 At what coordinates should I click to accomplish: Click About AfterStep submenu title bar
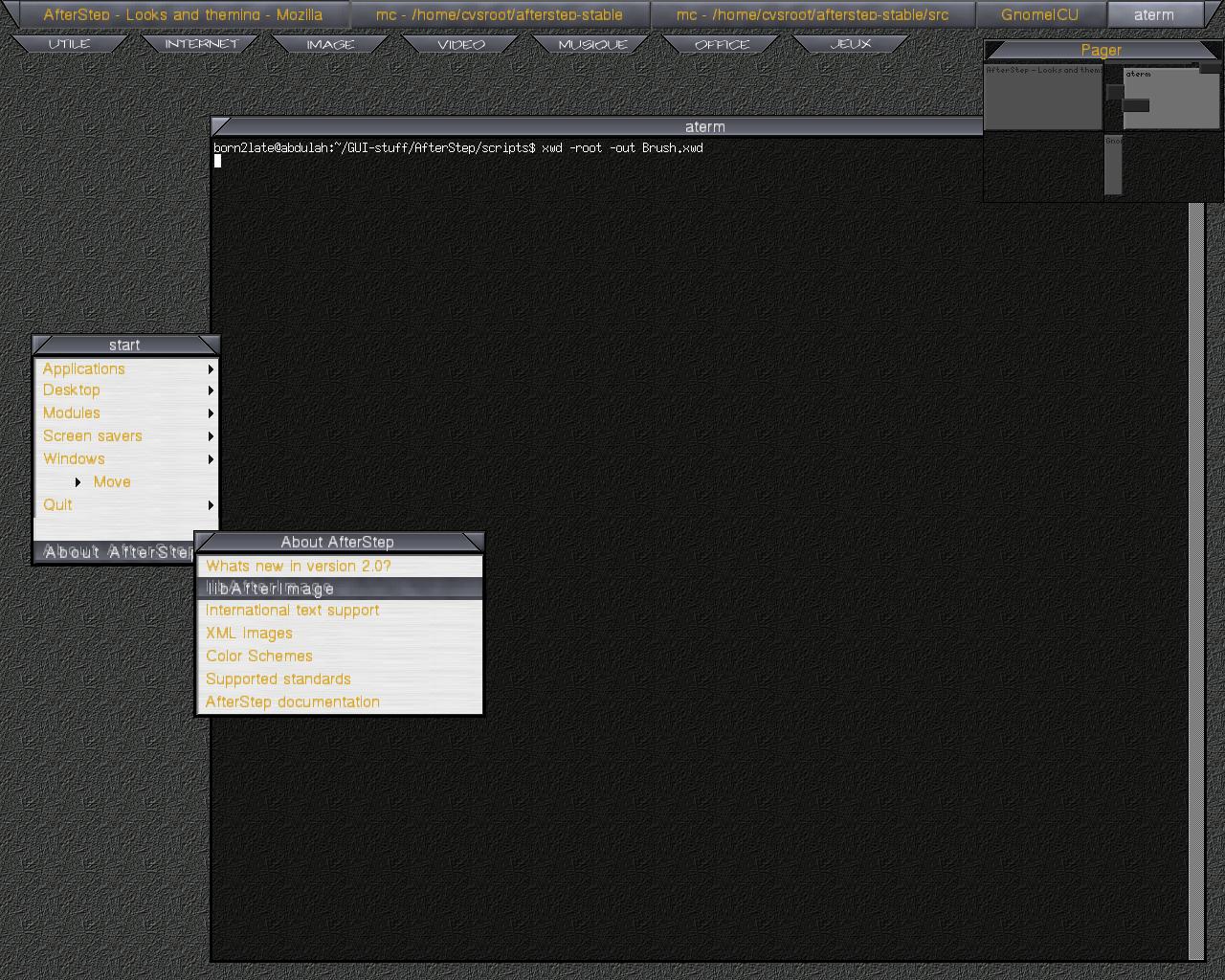(339, 542)
